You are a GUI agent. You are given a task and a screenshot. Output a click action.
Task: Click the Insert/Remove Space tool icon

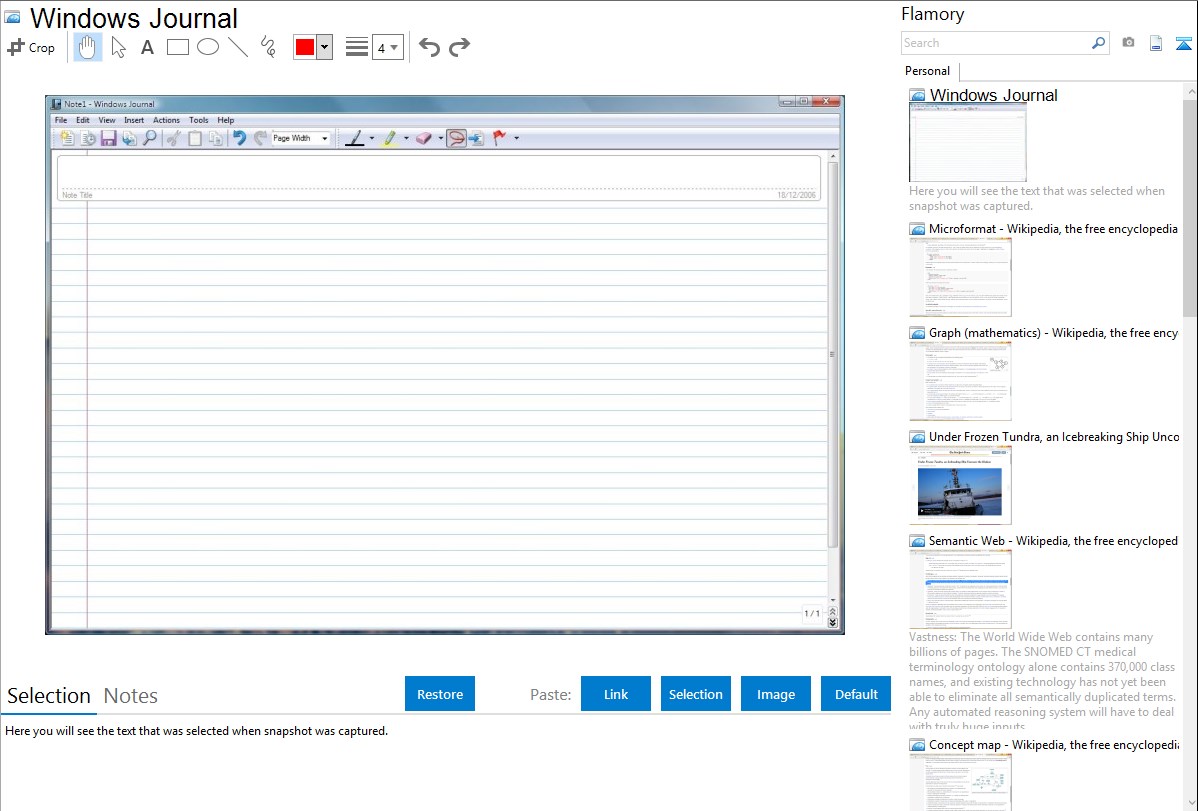click(x=477, y=138)
